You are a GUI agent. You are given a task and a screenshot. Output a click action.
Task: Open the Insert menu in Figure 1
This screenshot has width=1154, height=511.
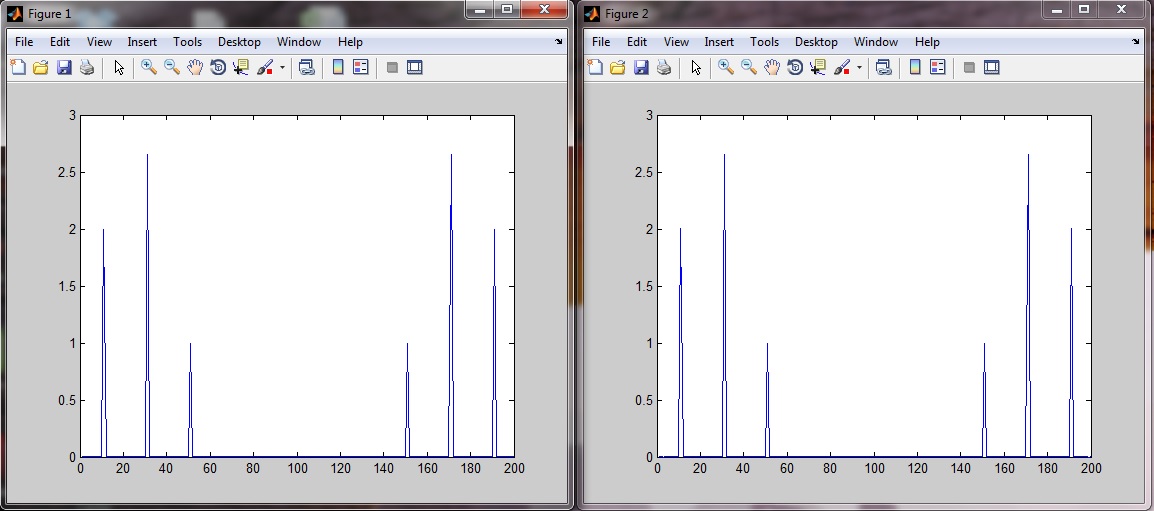142,42
